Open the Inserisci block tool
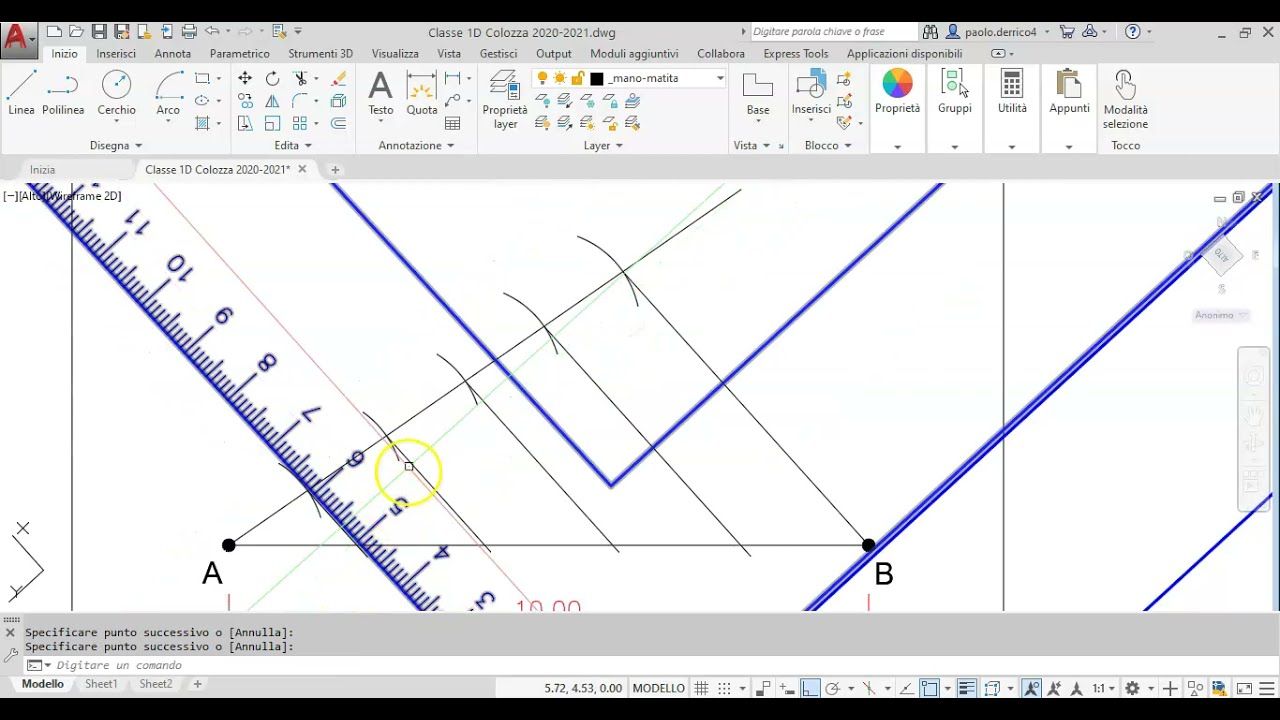1280x720 pixels. (x=811, y=93)
